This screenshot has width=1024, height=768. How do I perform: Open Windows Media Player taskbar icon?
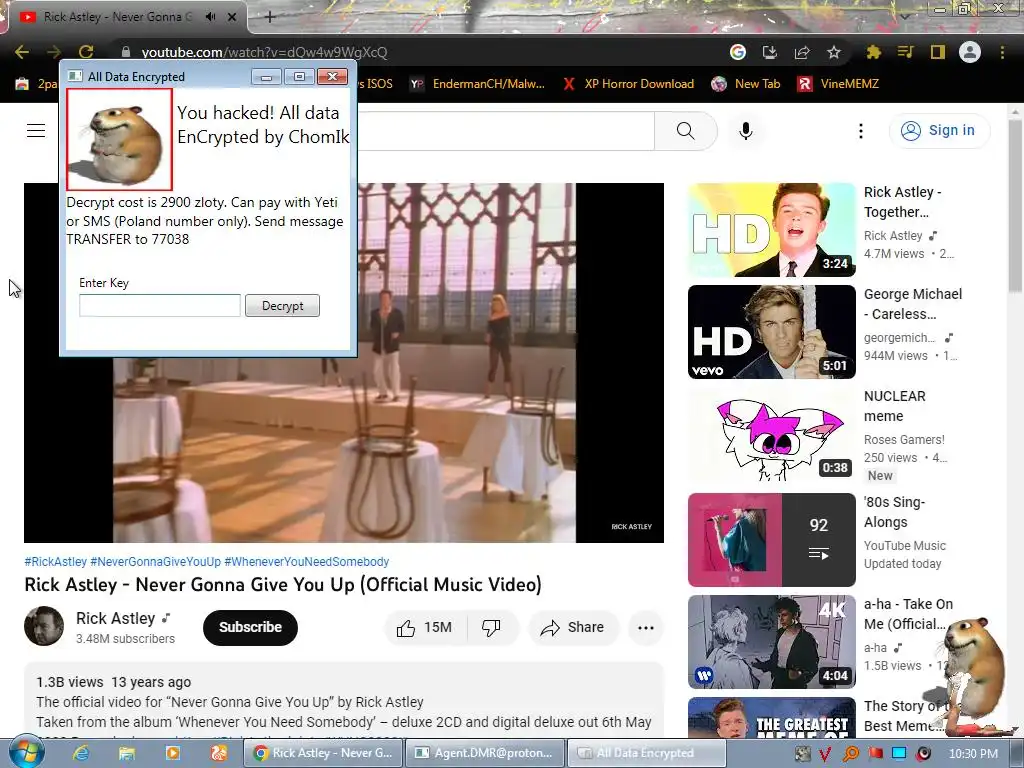(173, 753)
